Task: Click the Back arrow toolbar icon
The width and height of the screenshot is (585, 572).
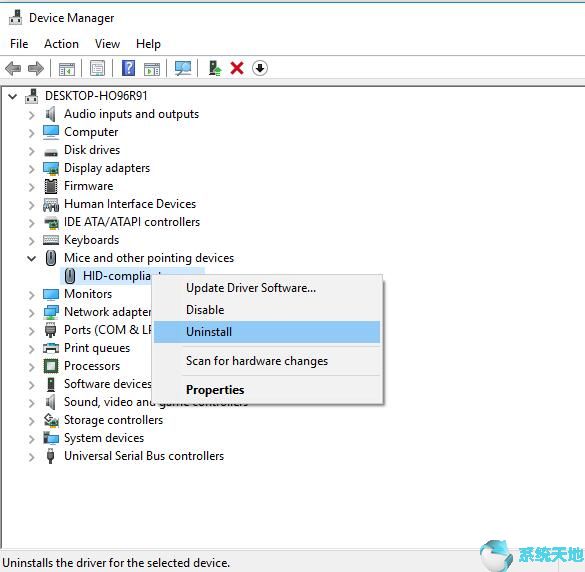Action: (x=13, y=68)
